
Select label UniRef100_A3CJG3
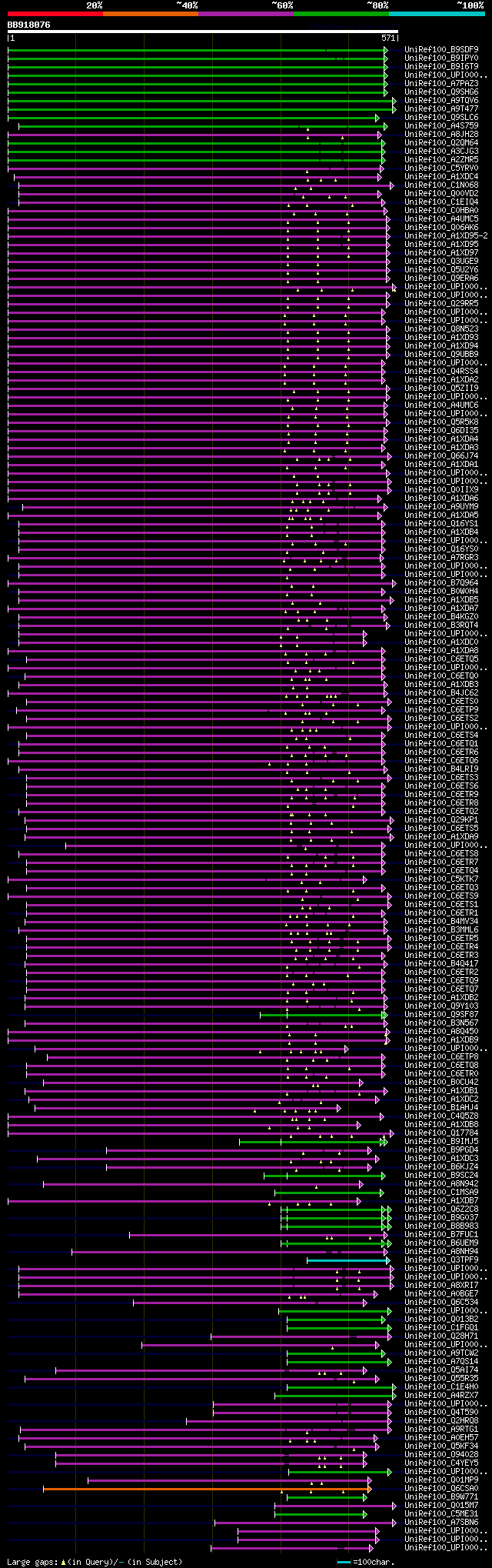coord(441,151)
